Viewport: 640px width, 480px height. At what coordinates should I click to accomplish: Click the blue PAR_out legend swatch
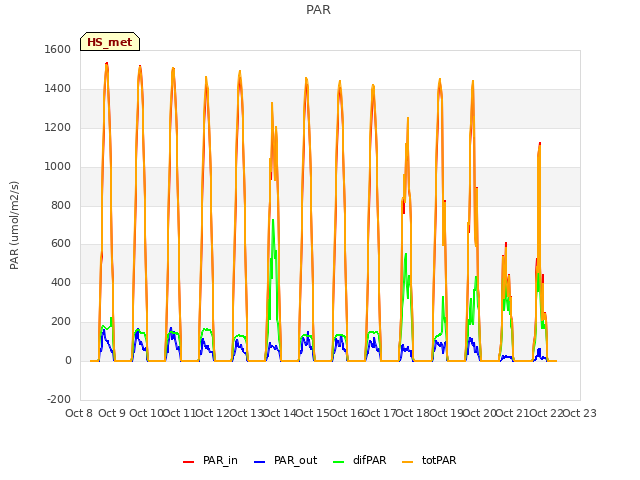click(260, 462)
